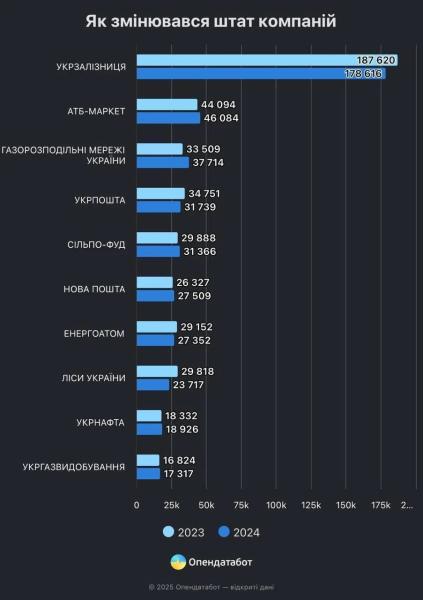The image size is (423, 600).
Task: Select the value 27 509
Action: [x=194, y=296]
